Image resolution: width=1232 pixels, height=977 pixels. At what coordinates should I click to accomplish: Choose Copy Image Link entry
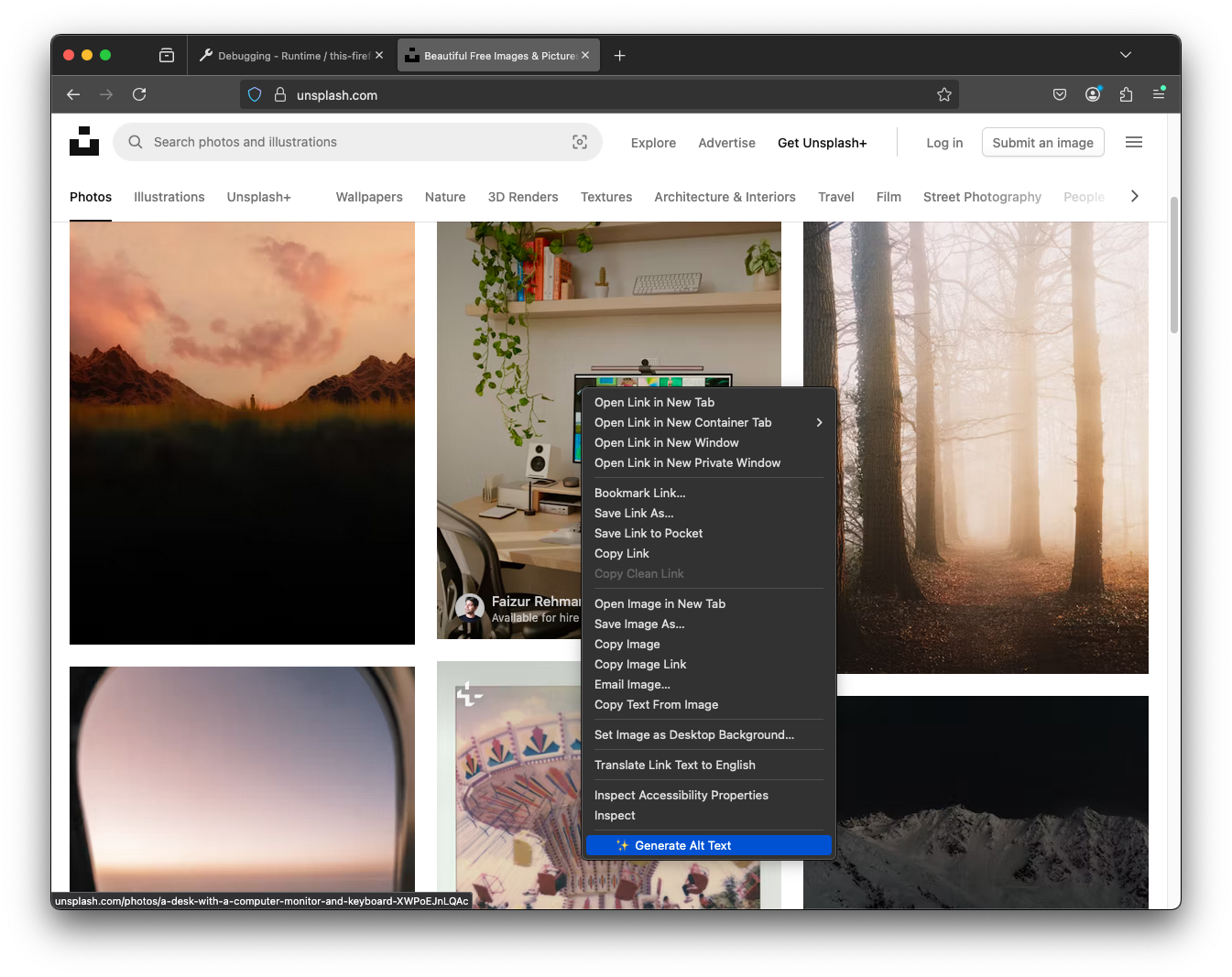tap(709, 664)
